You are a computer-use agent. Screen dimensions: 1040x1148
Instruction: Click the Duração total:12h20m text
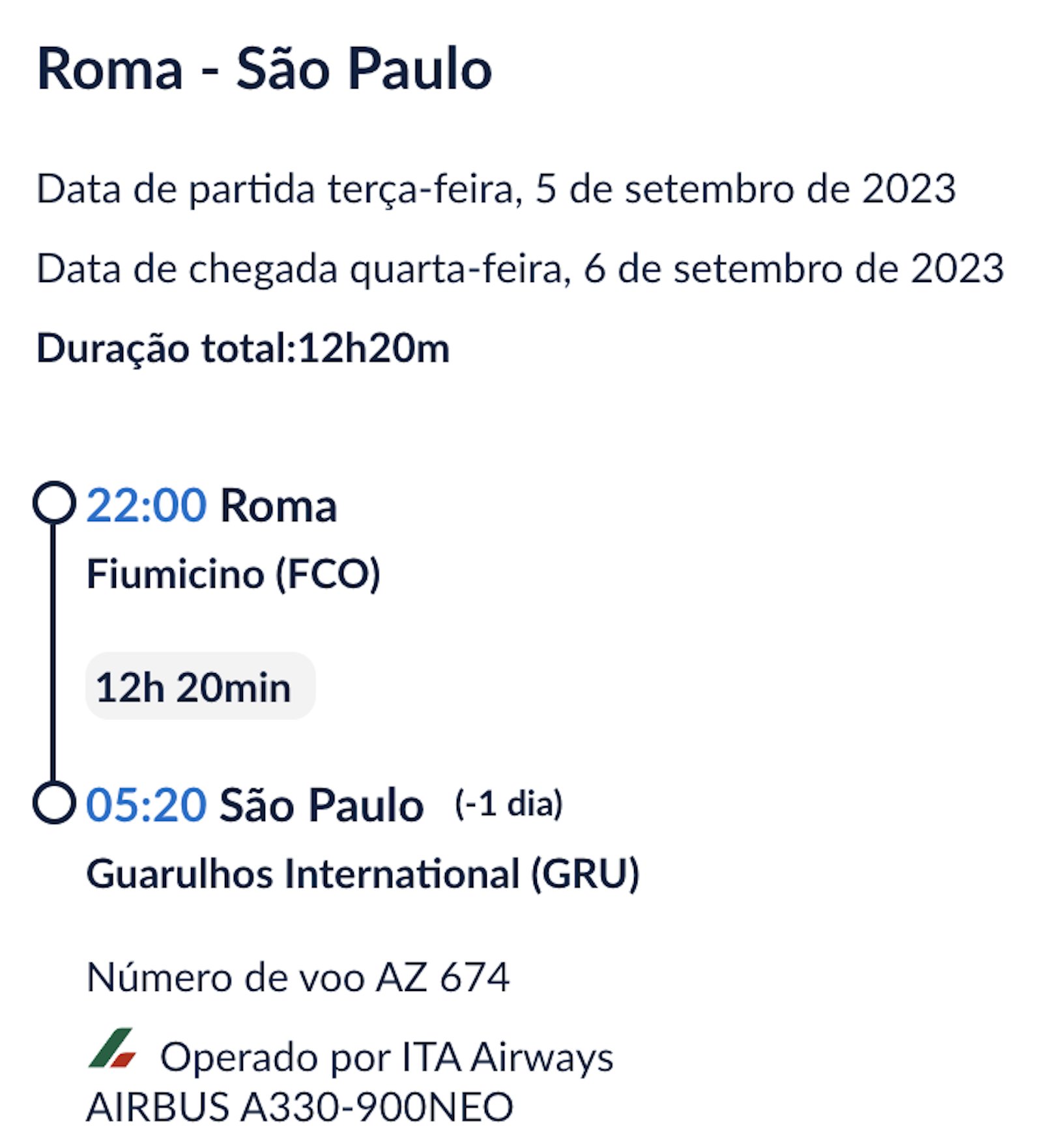243,348
